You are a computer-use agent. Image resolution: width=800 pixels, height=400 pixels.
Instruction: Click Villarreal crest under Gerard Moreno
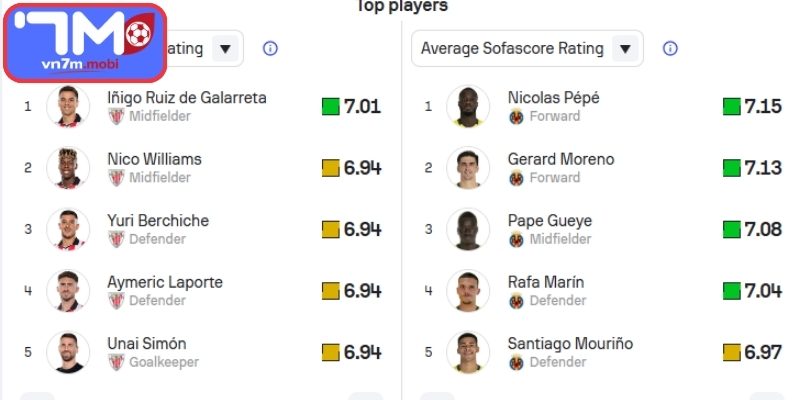516,178
